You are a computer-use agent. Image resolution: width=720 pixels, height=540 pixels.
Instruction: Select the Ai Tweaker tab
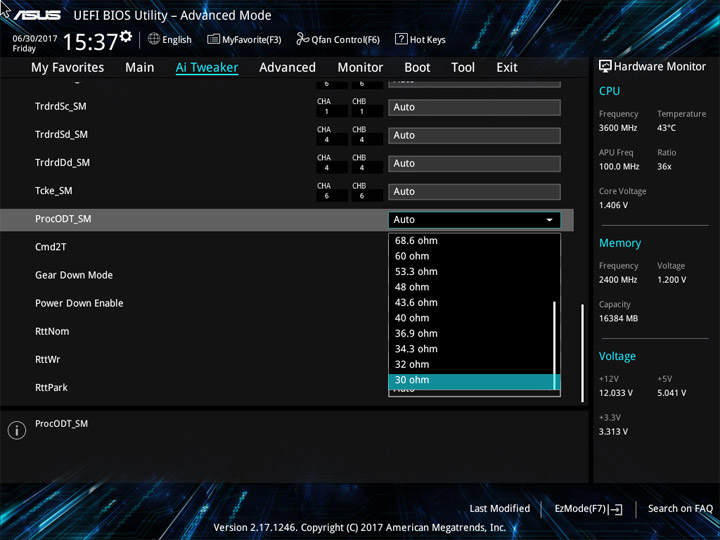point(207,68)
